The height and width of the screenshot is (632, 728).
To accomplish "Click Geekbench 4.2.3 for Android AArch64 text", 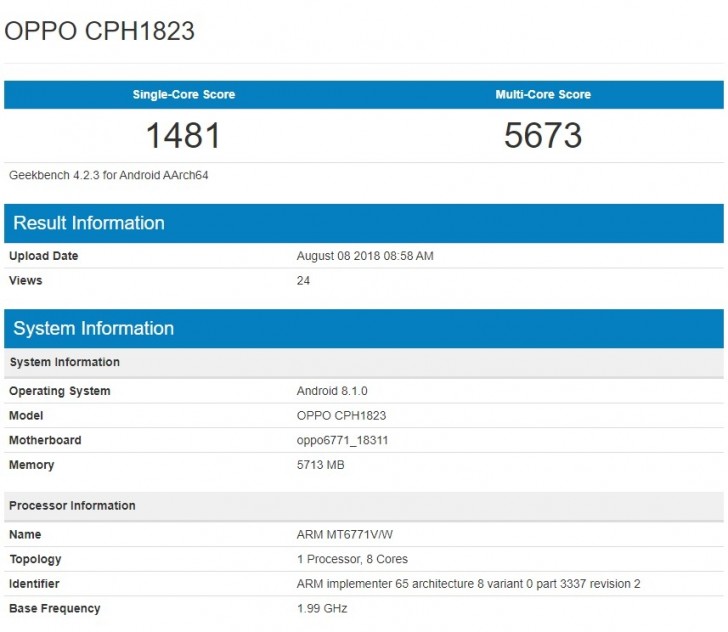I will click(x=109, y=175).
